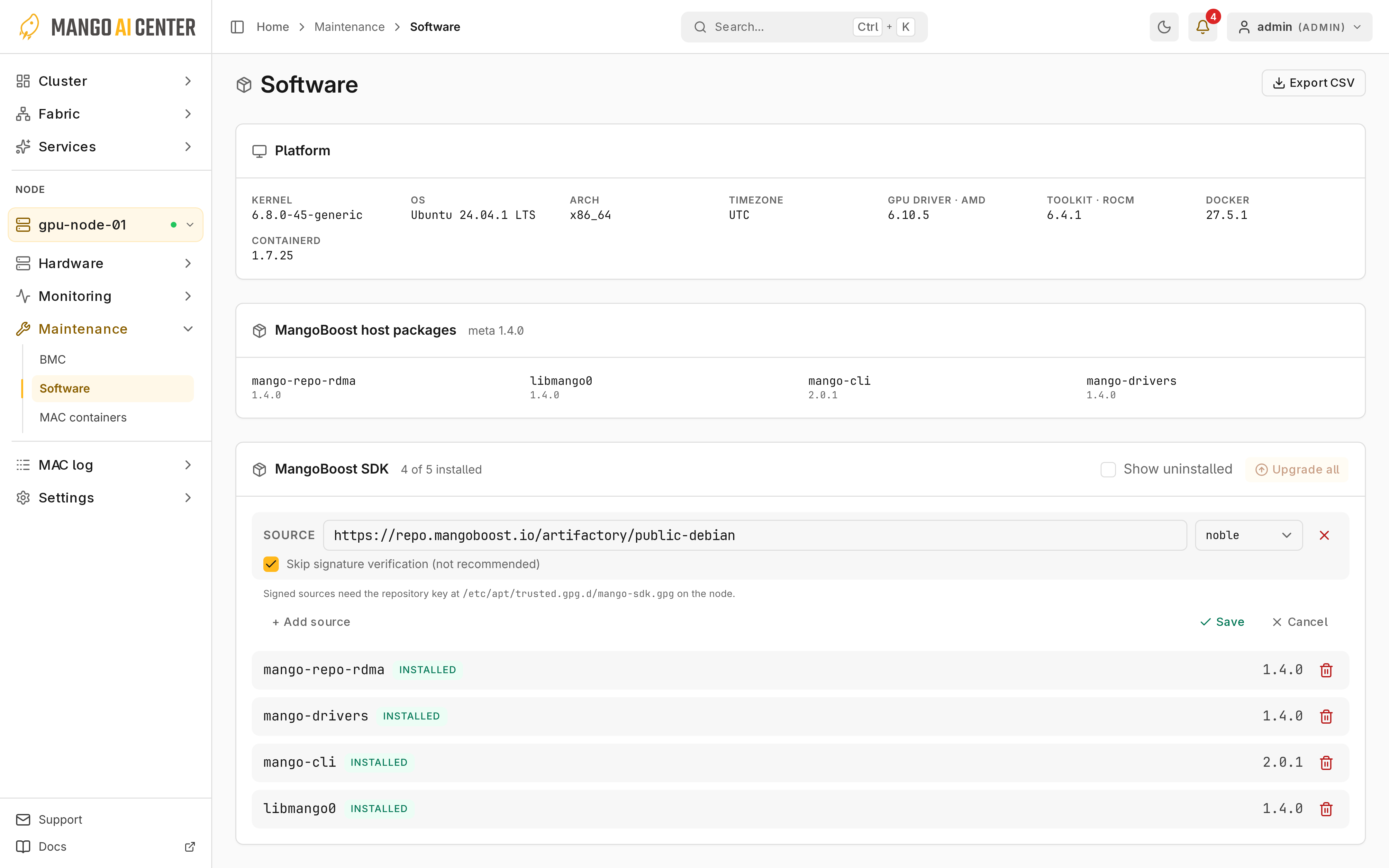Open the Settings menu
Screen dimensions: 1389x868
click(105, 497)
